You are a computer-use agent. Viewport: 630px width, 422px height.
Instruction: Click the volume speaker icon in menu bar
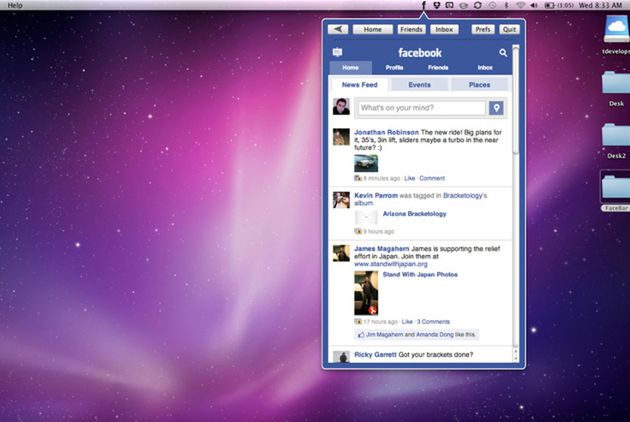click(x=534, y=5)
